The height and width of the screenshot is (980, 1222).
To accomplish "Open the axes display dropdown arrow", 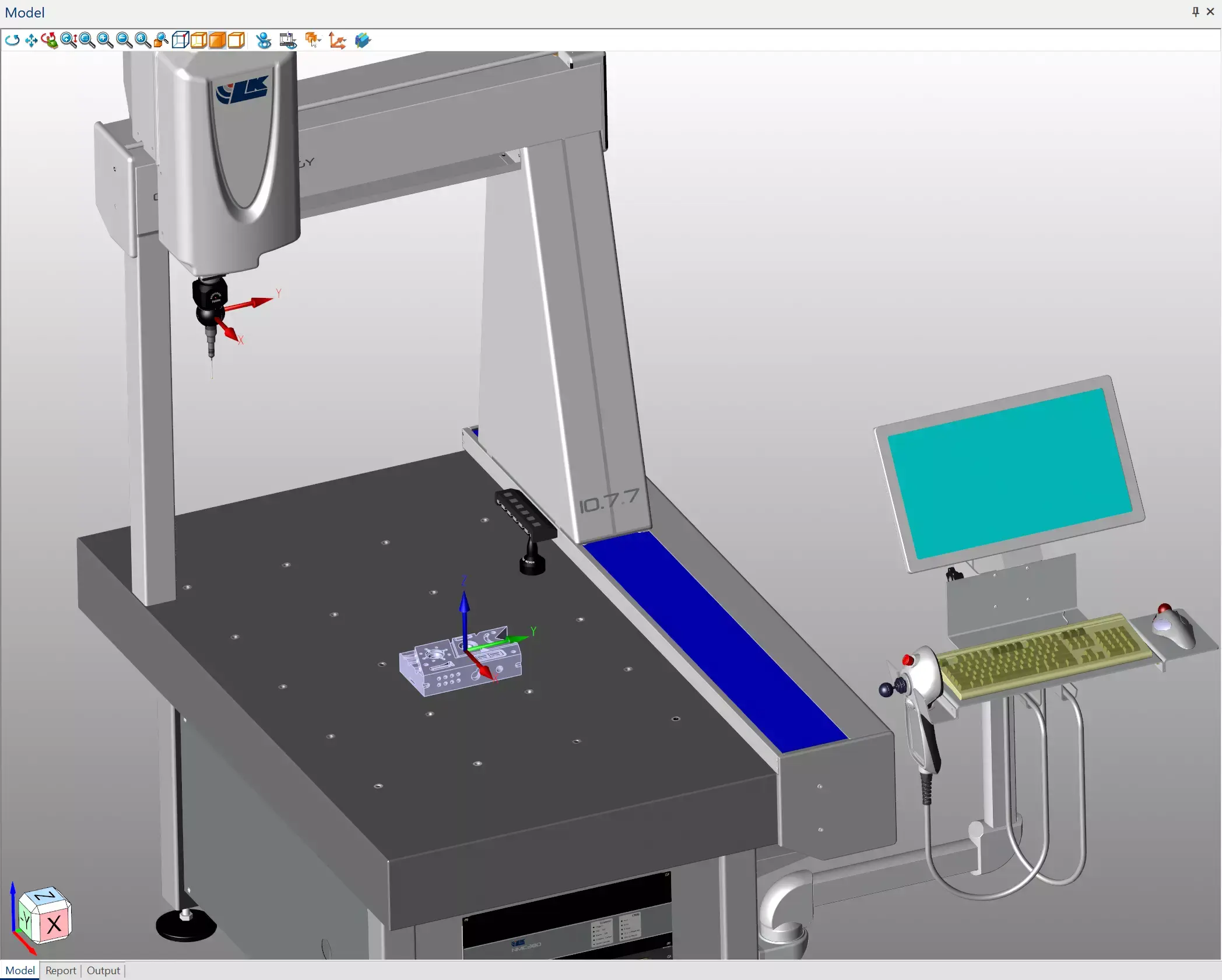I will pyautogui.click(x=346, y=41).
